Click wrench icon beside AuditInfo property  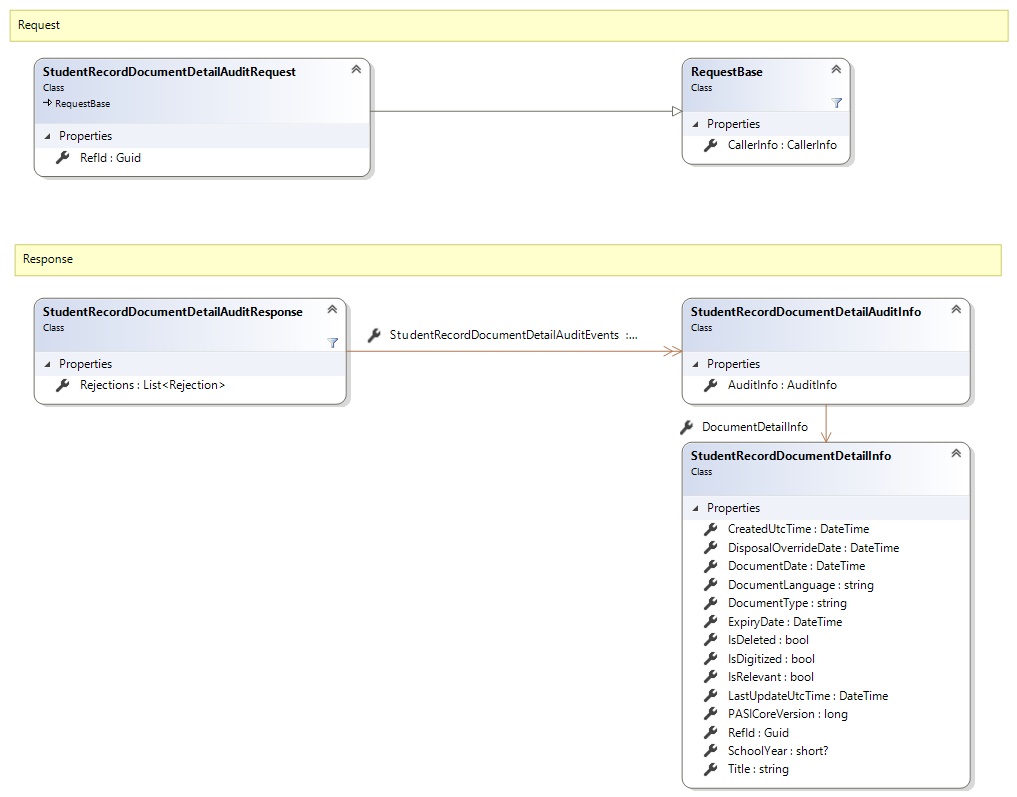click(711, 385)
